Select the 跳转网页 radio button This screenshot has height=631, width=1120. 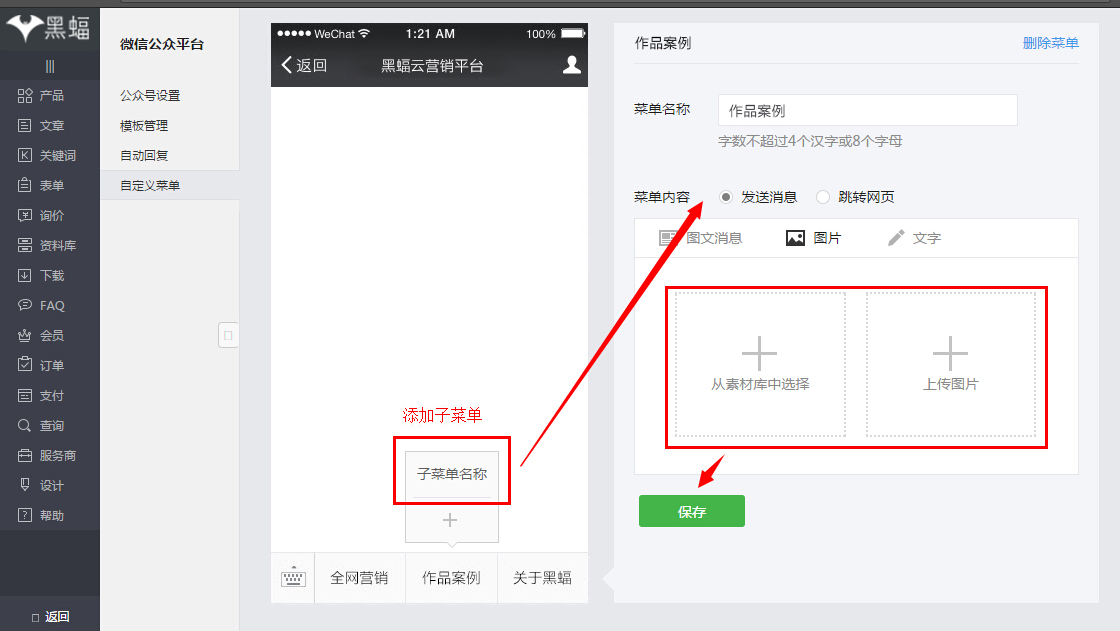pyautogui.click(x=823, y=197)
